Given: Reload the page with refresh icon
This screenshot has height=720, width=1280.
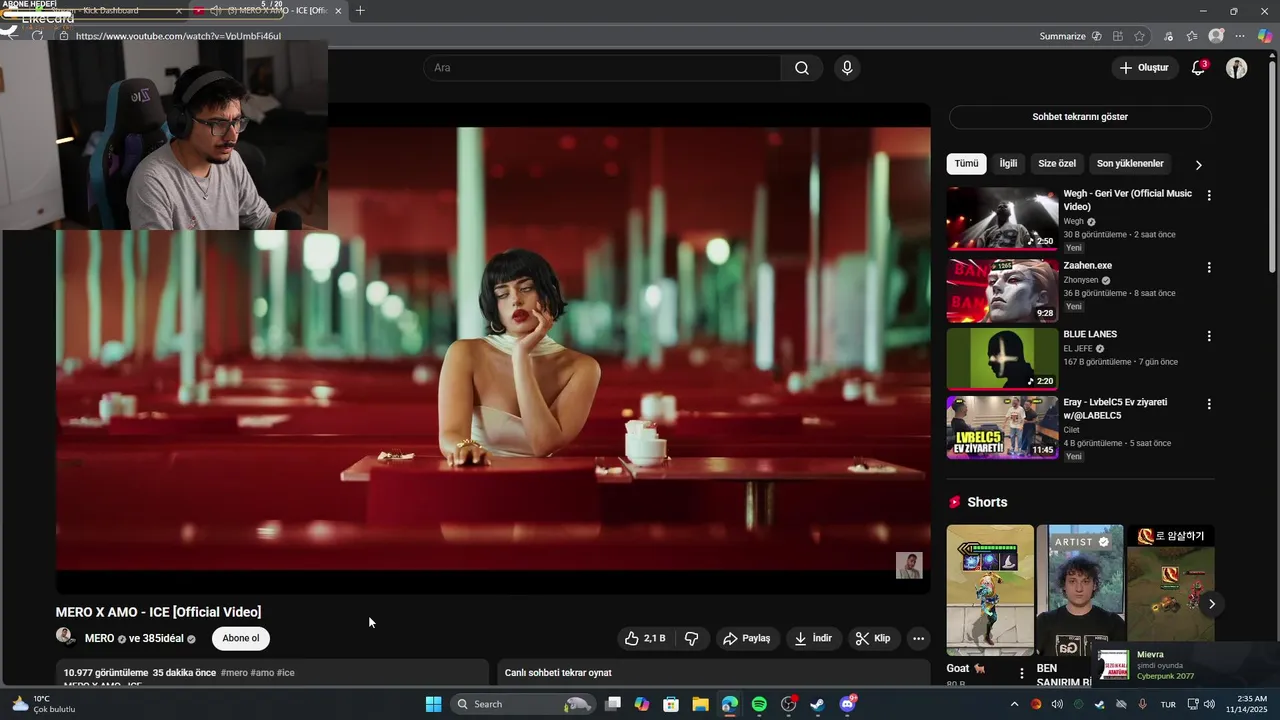Looking at the screenshot, I should tap(37, 36).
